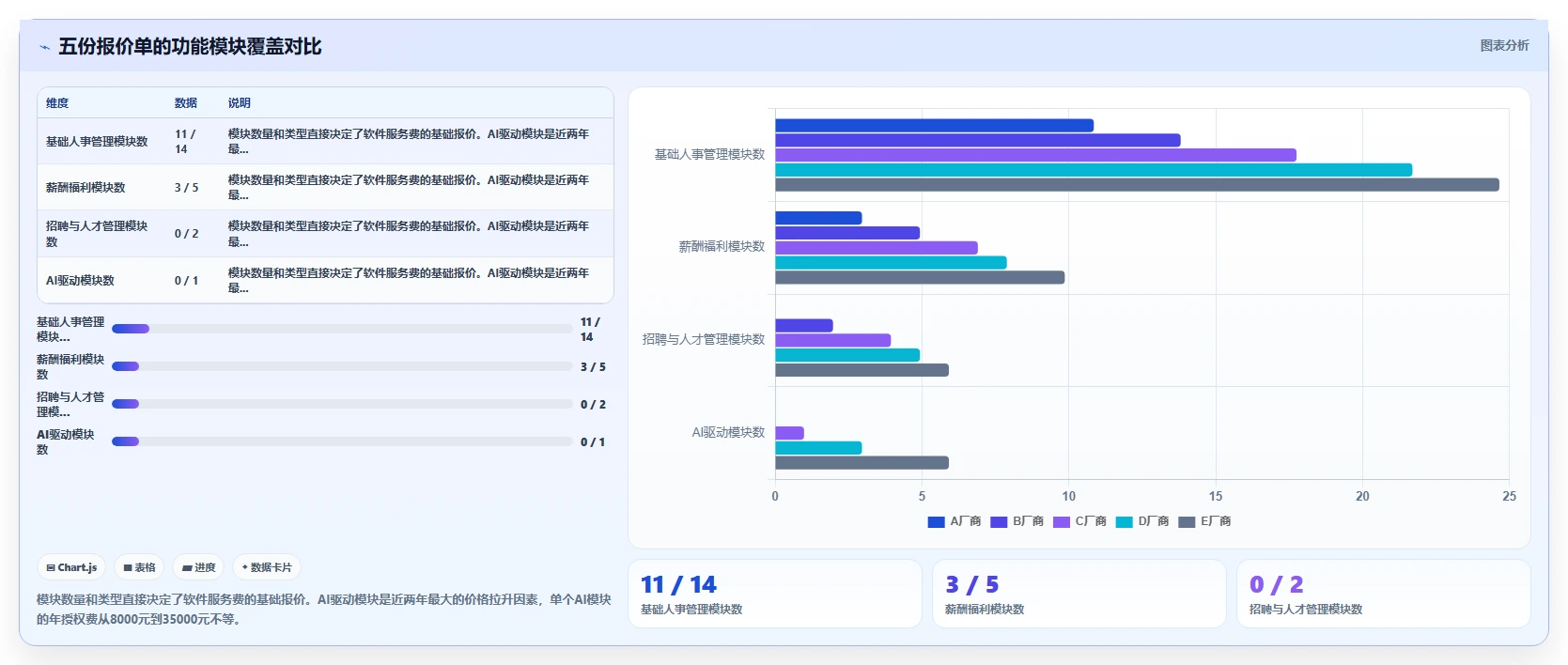Click the x-axis tick label 20
Screen dimensions: 1568x665
pos(1362,497)
